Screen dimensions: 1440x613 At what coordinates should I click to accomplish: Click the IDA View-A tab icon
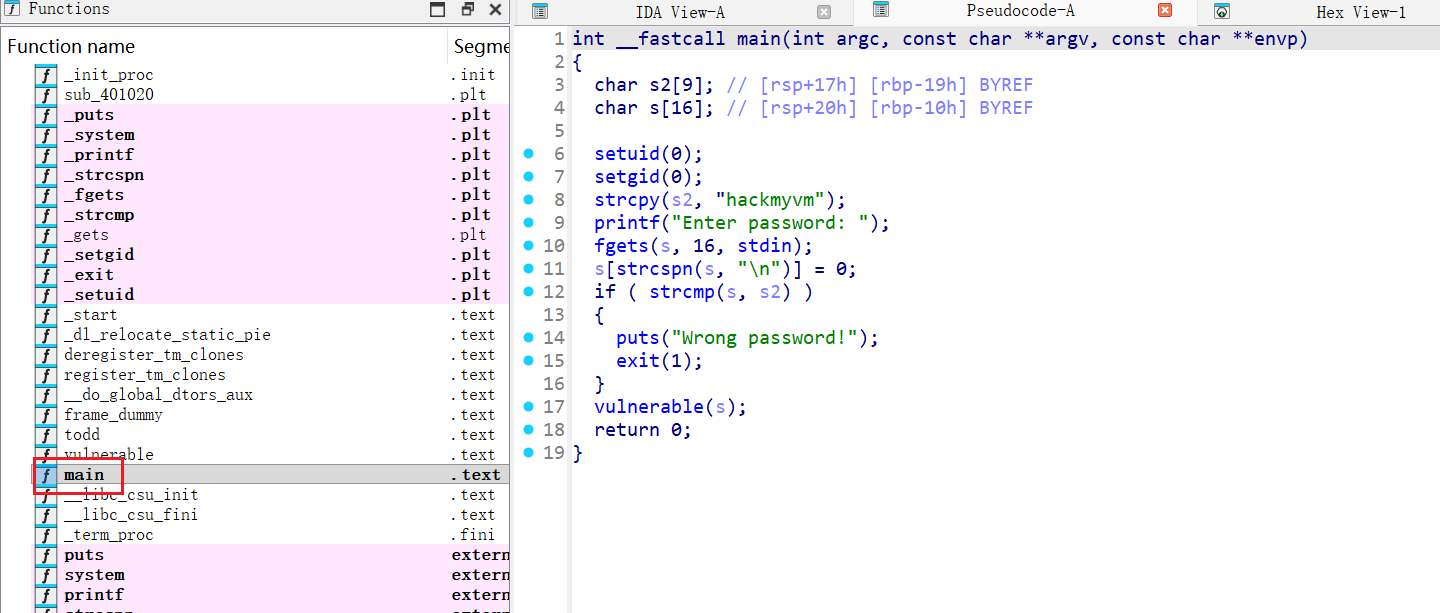(x=540, y=12)
